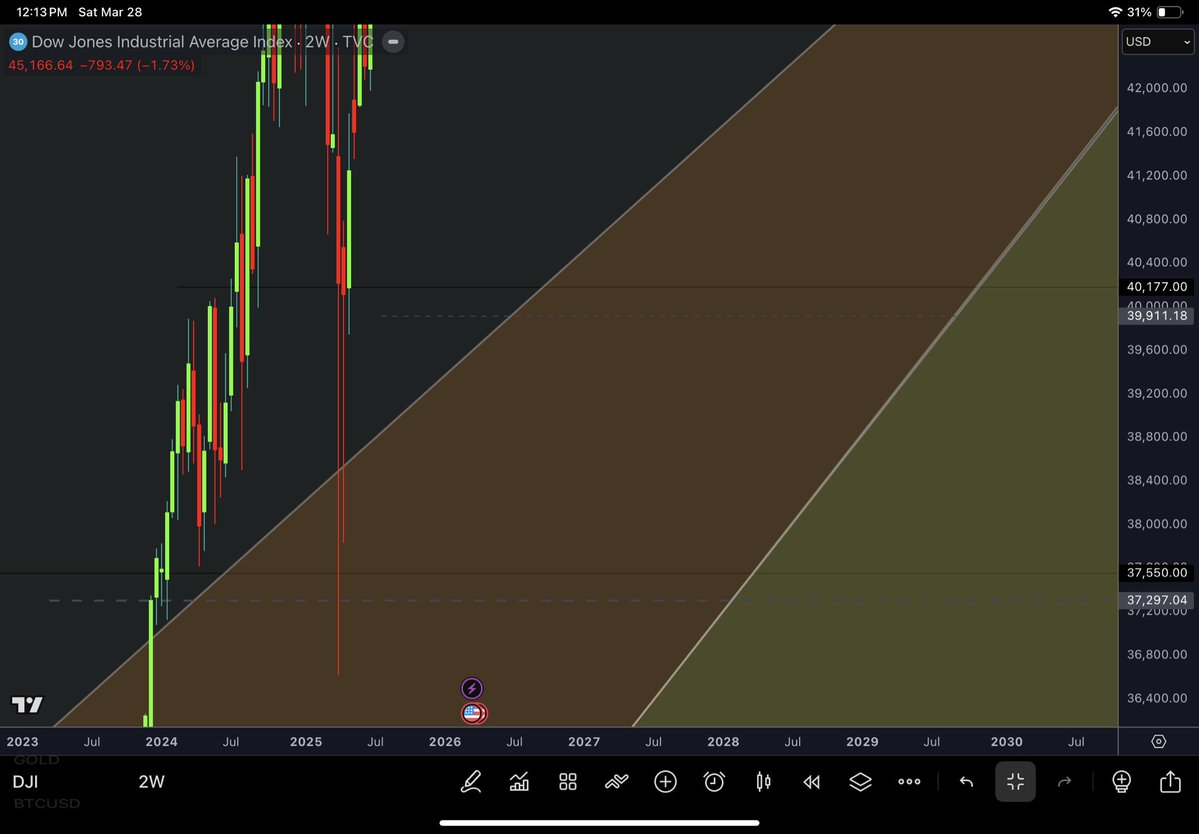Toggle fullscreen mode off
Screen dimensions: 1199x834
click(x=1015, y=781)
